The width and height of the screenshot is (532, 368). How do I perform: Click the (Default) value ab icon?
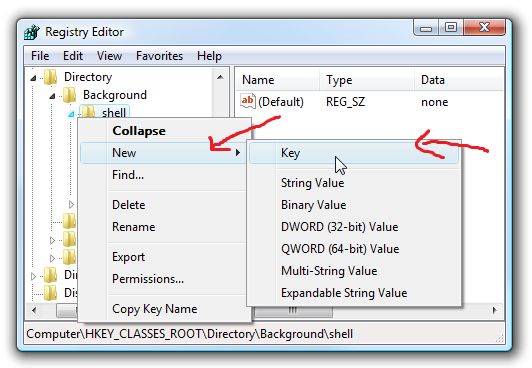click(248, 101)
